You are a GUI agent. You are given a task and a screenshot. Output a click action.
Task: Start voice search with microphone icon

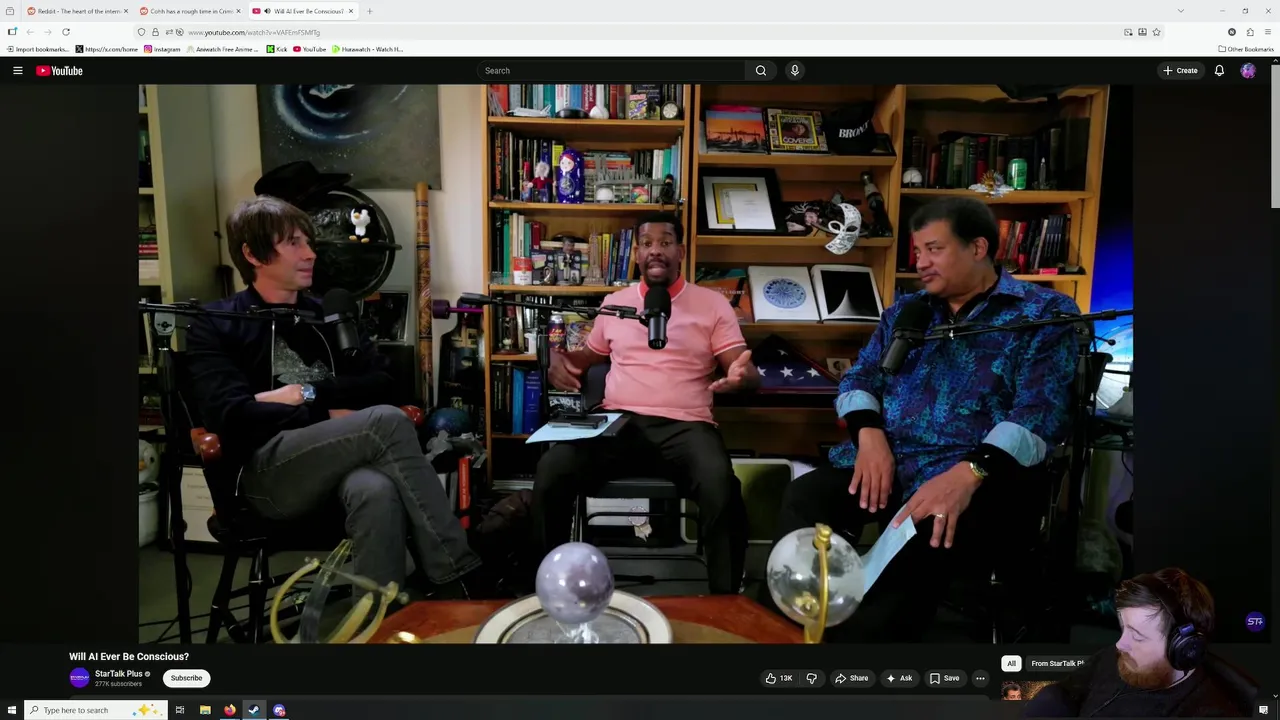795,71
